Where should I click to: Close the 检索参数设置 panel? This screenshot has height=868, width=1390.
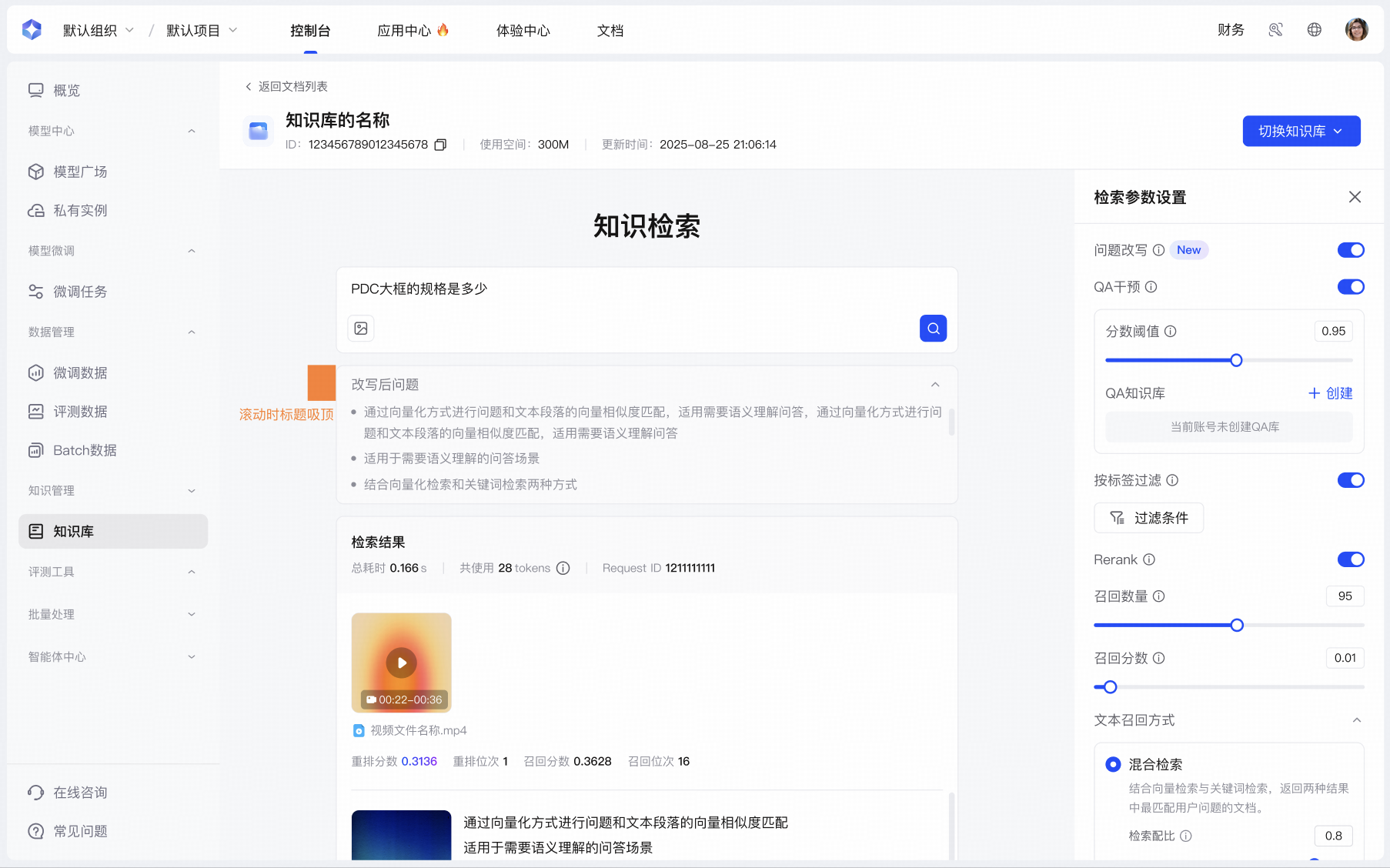1355,197
